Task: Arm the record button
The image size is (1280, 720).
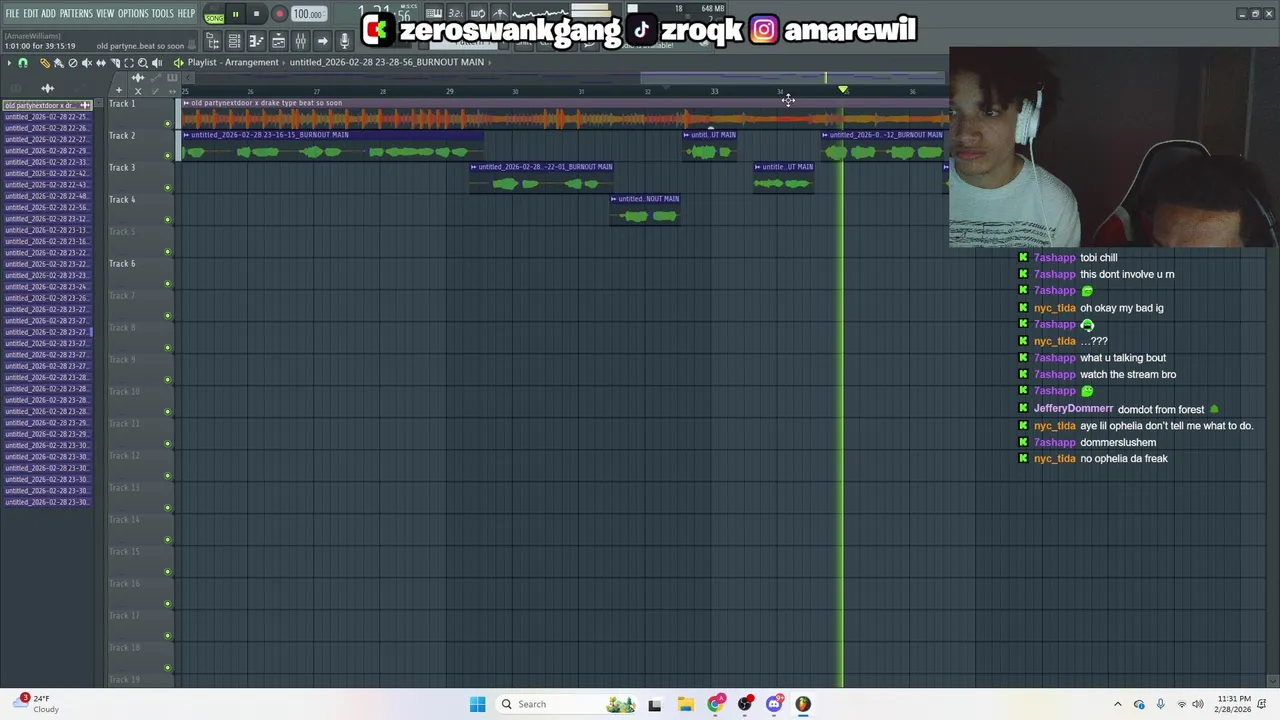Action: click(279, 15)
